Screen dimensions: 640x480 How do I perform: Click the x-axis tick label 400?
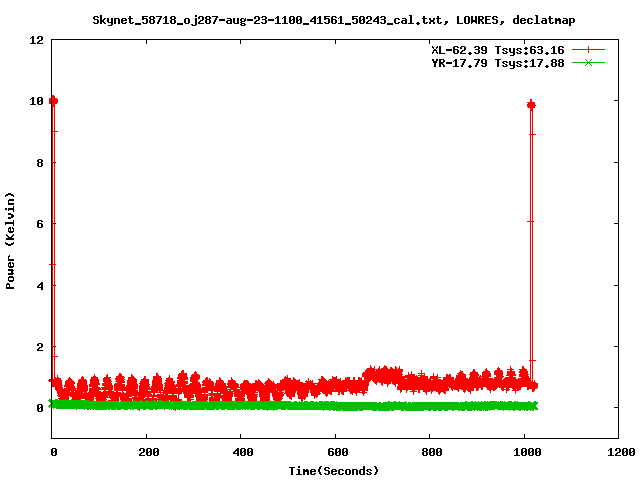point(242,452)
